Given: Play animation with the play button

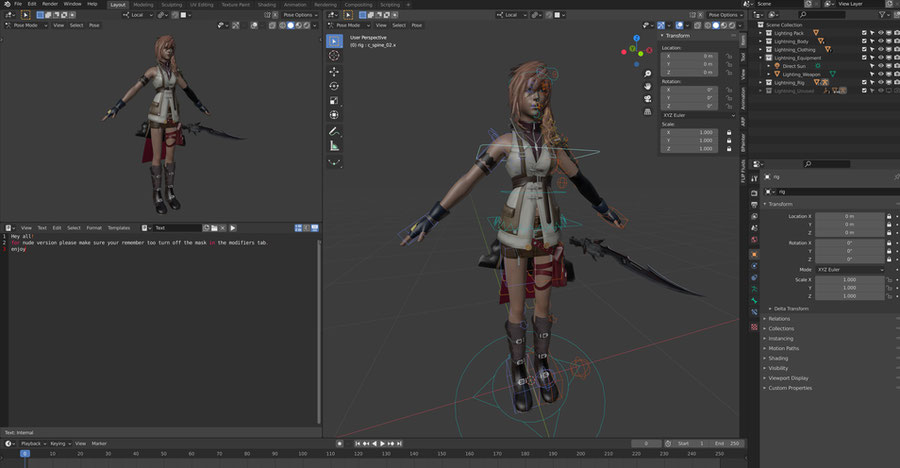Looking at the screenshot, I should (x=383, y=444).
